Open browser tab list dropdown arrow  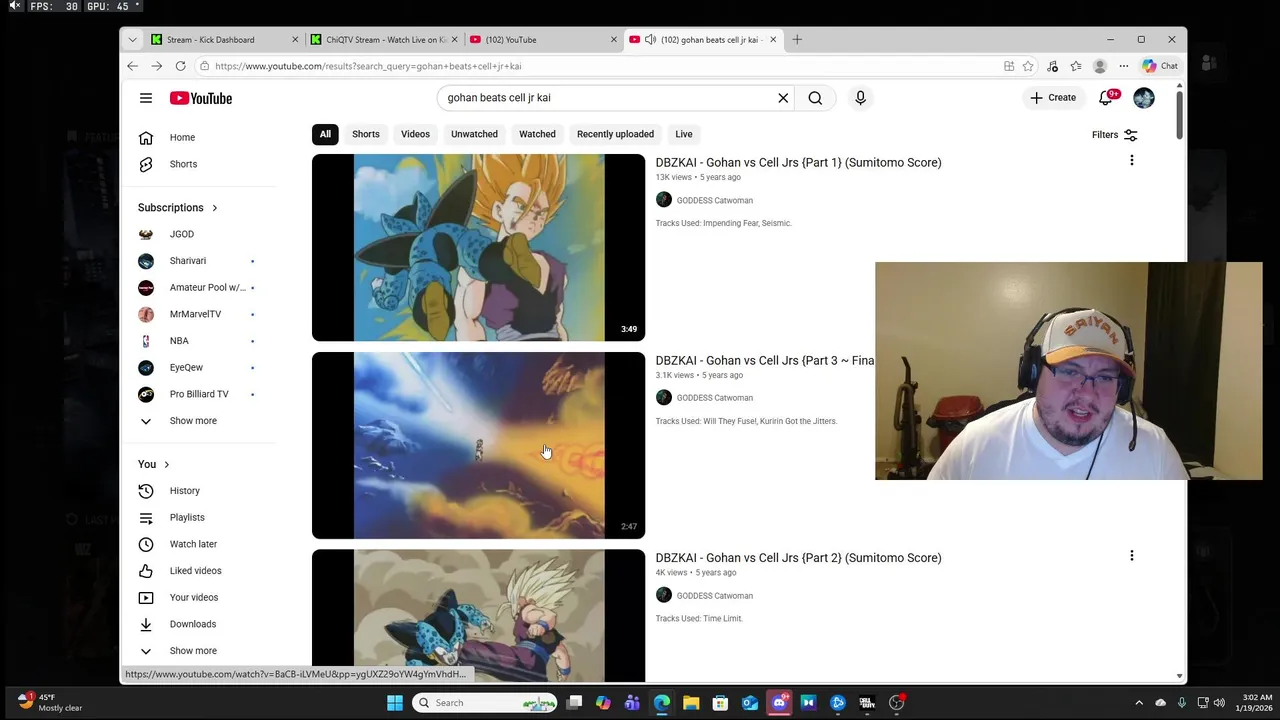click(x=132, y=40)
